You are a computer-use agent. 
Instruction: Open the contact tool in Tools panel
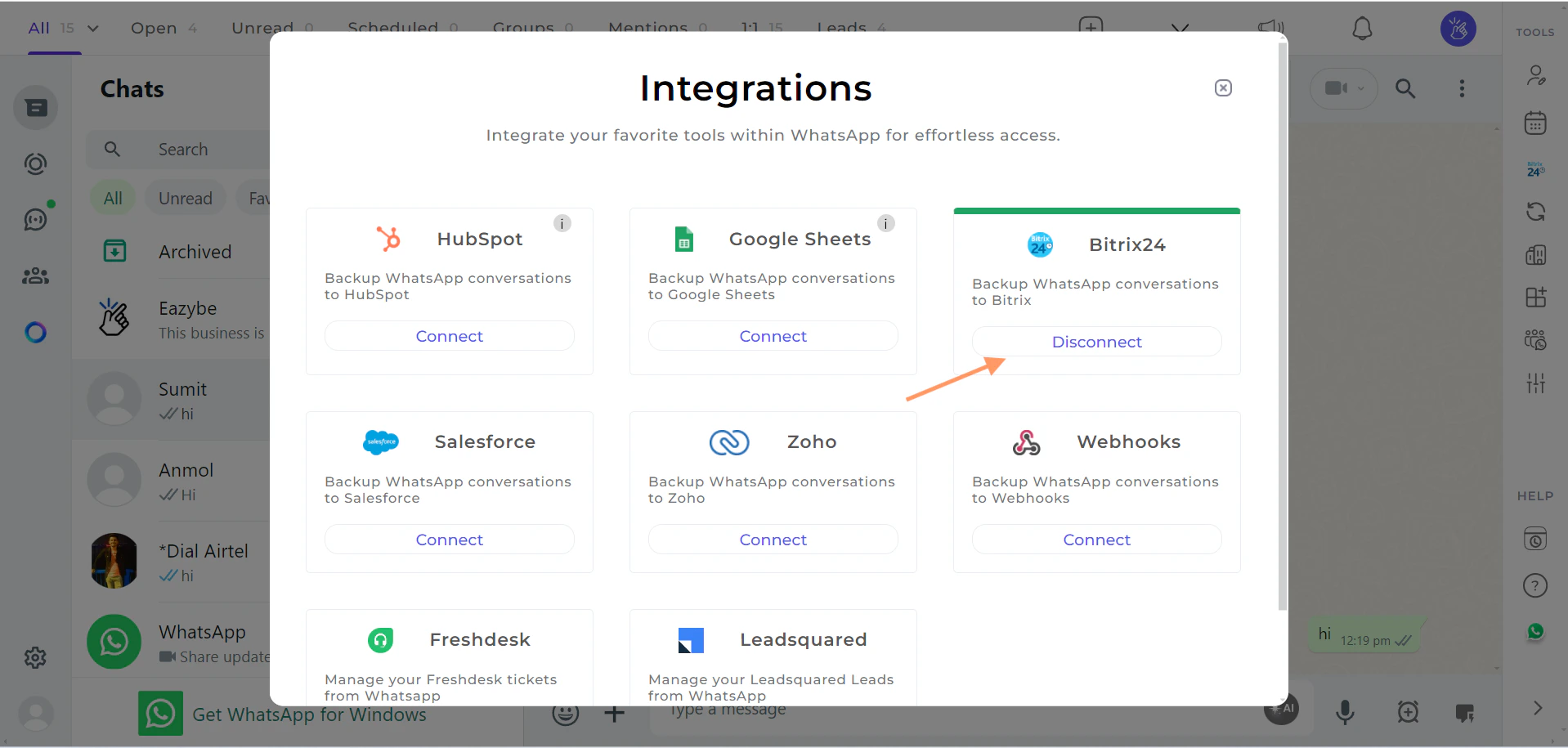point(1536,76)
